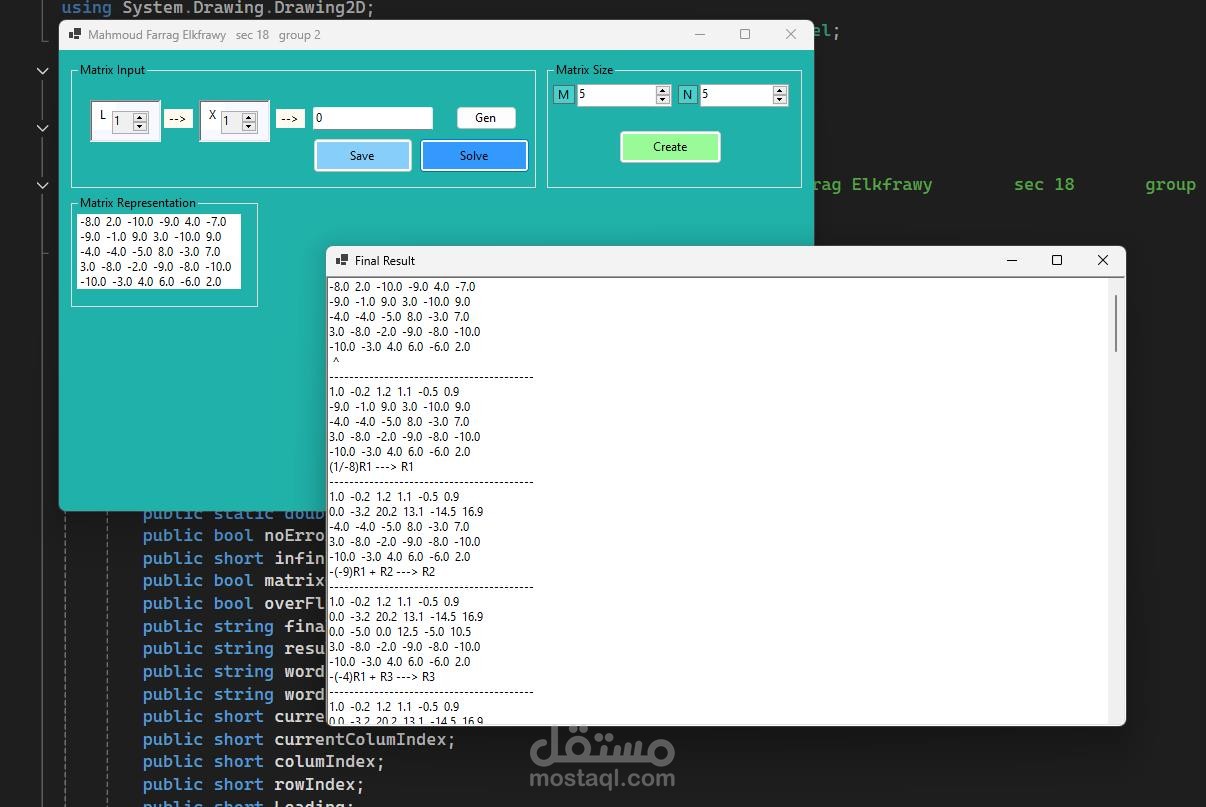Increment the N size spinner up arrow

(780, 91)
